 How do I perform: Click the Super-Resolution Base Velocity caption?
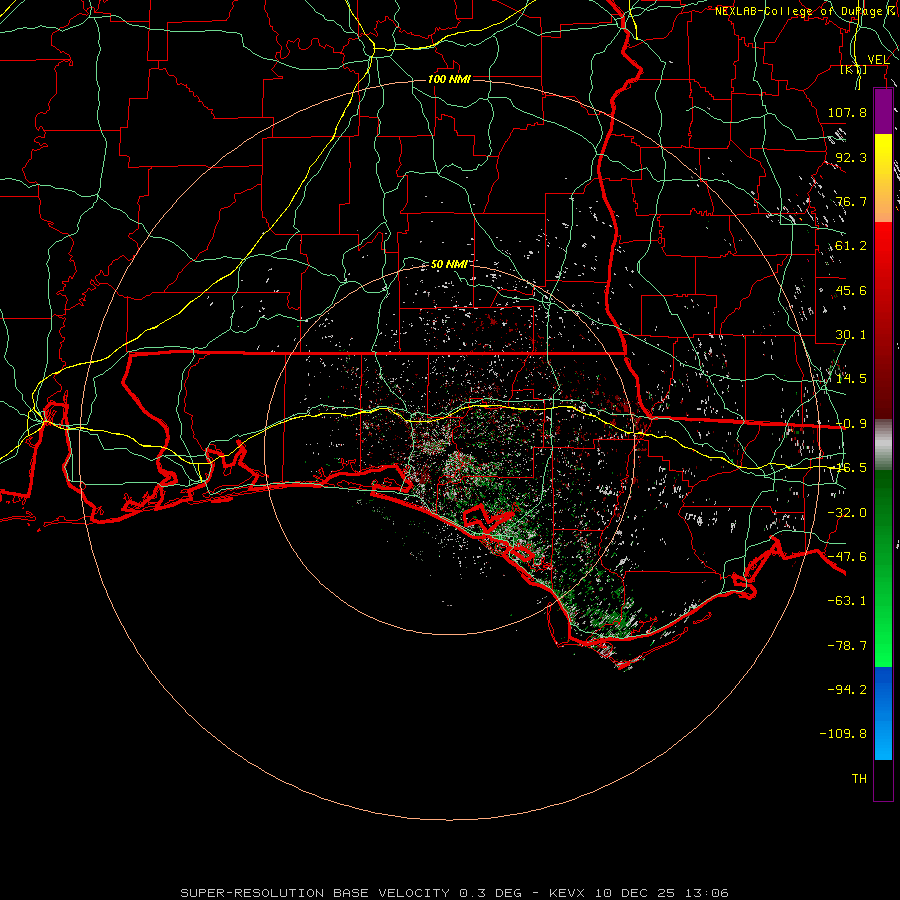tap(455, 893)
